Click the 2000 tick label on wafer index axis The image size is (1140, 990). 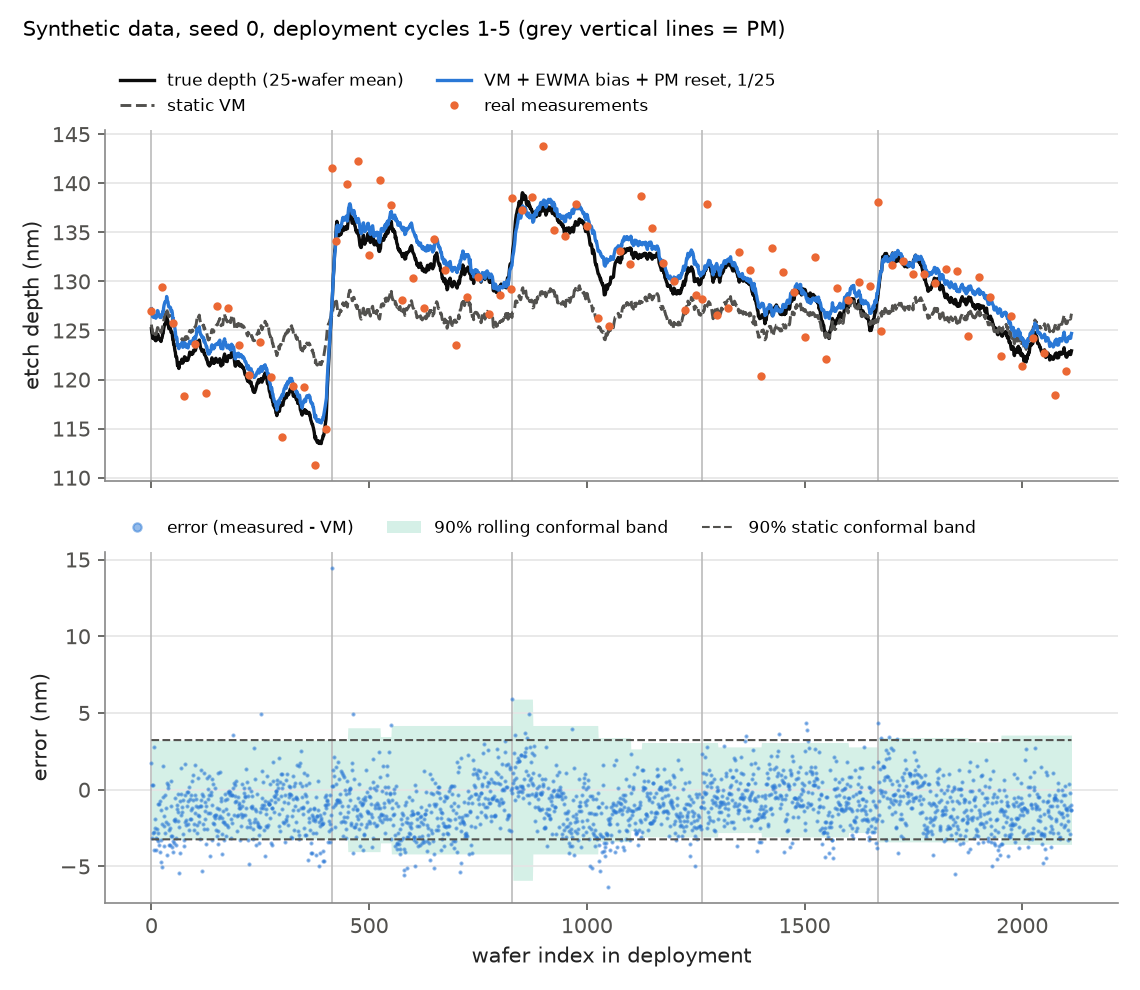point(1022,926)
